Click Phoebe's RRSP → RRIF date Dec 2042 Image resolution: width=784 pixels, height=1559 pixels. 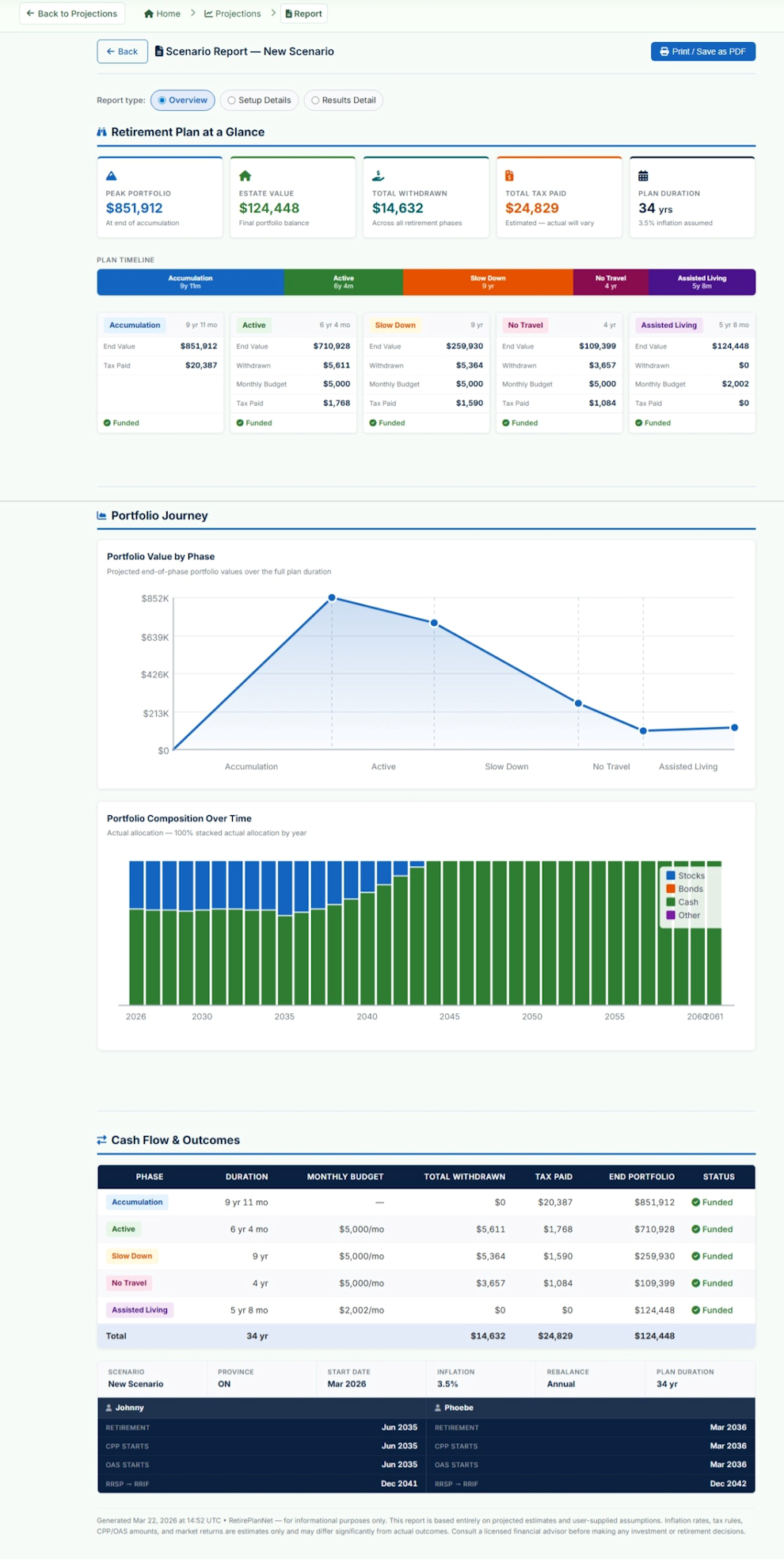(728, 1484)
